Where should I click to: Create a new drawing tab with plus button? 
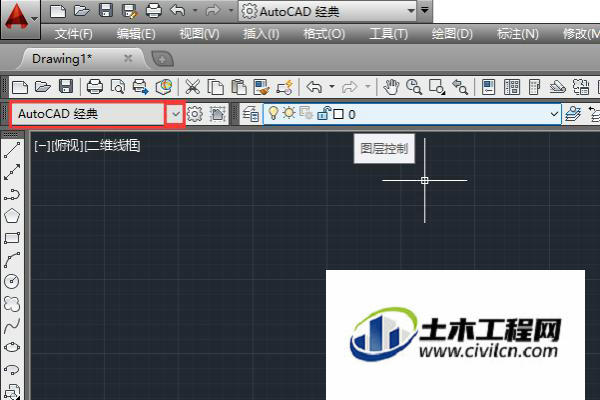coord(163,59)
